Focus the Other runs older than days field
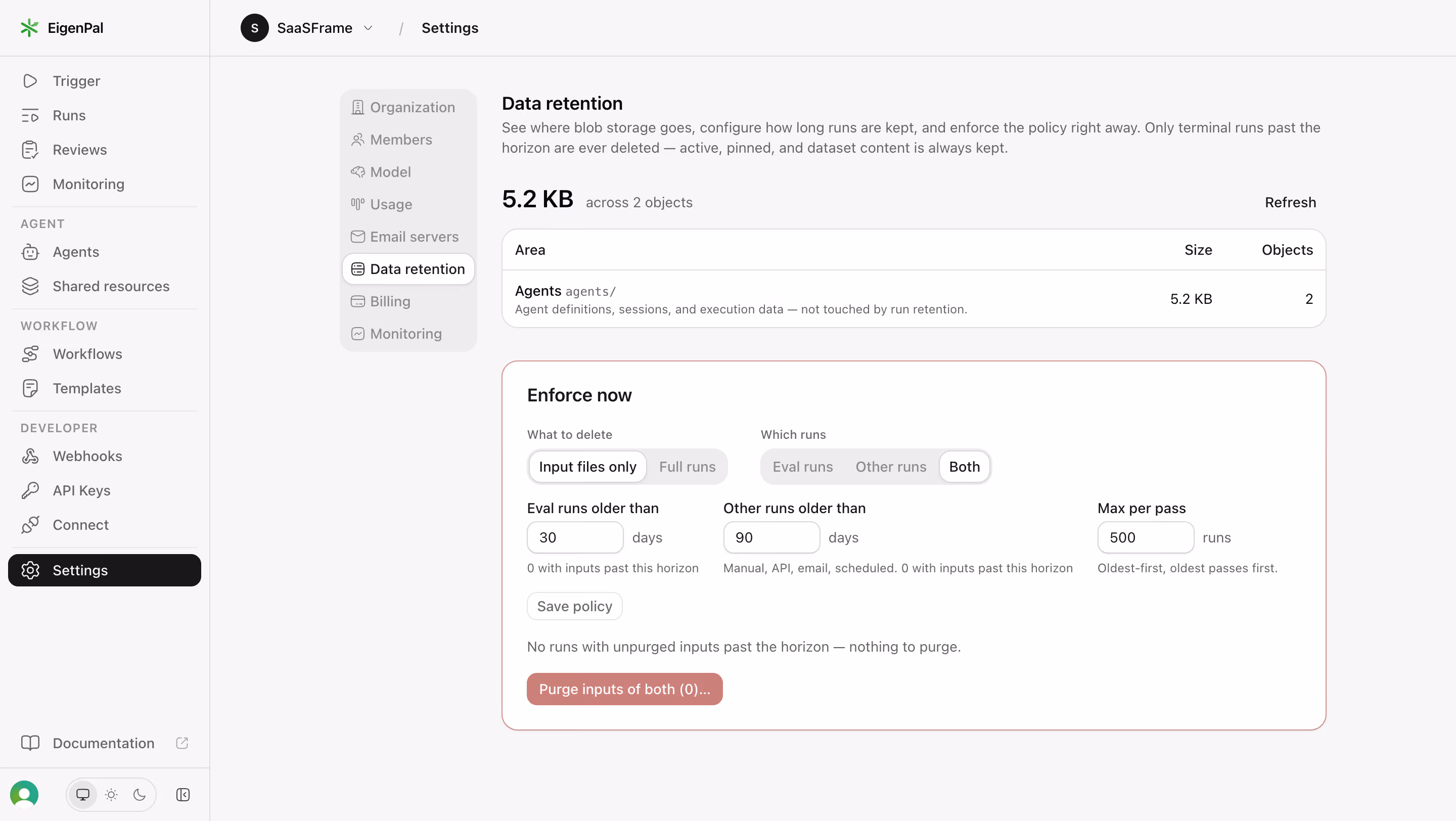Screen dimensions: 1456x821 (x=771, y=537)
